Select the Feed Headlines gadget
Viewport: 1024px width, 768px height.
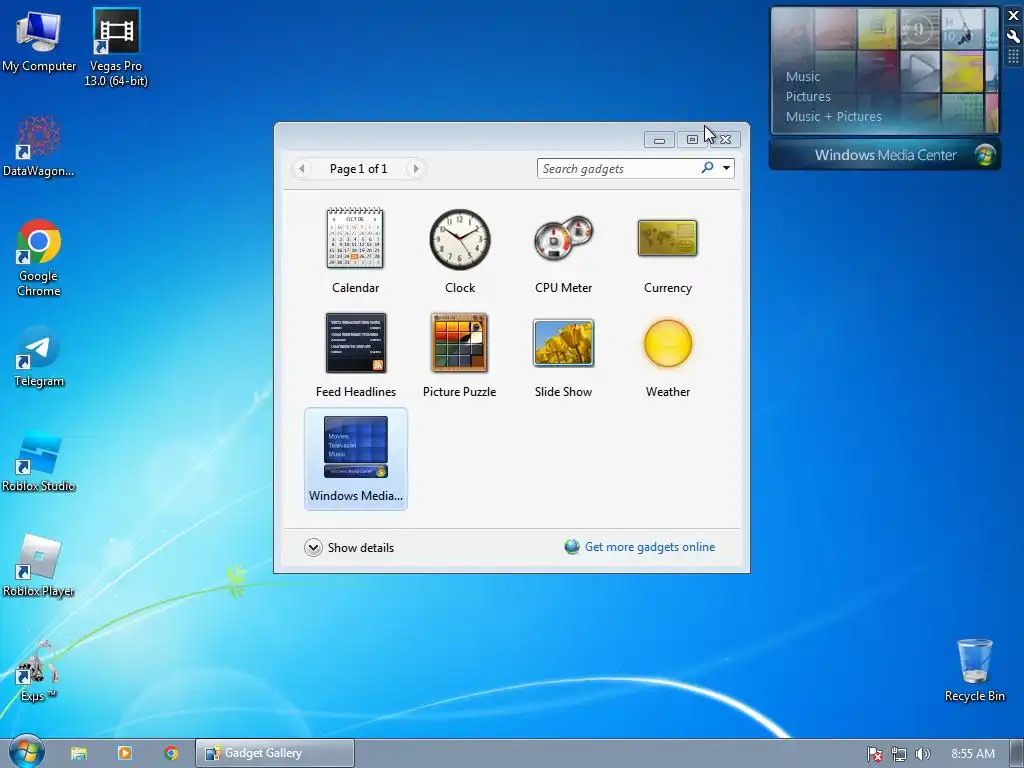[x=355, y=355]
